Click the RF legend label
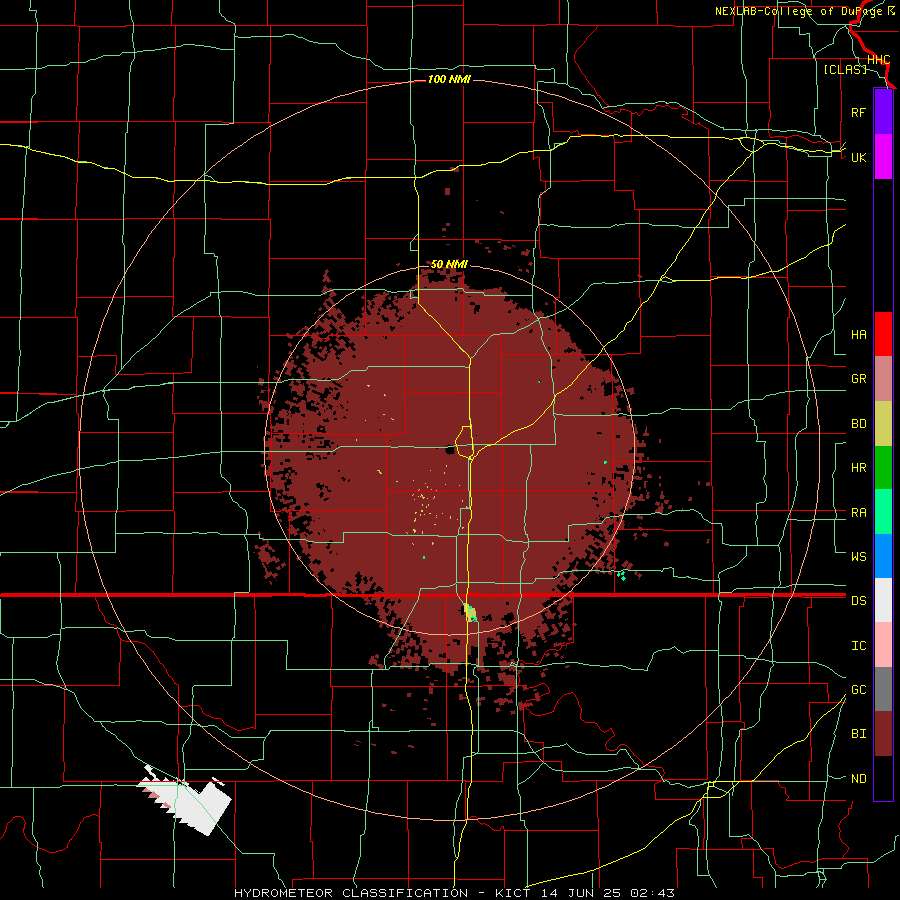Viewport: 900px width, 900px height. point(858,112)
